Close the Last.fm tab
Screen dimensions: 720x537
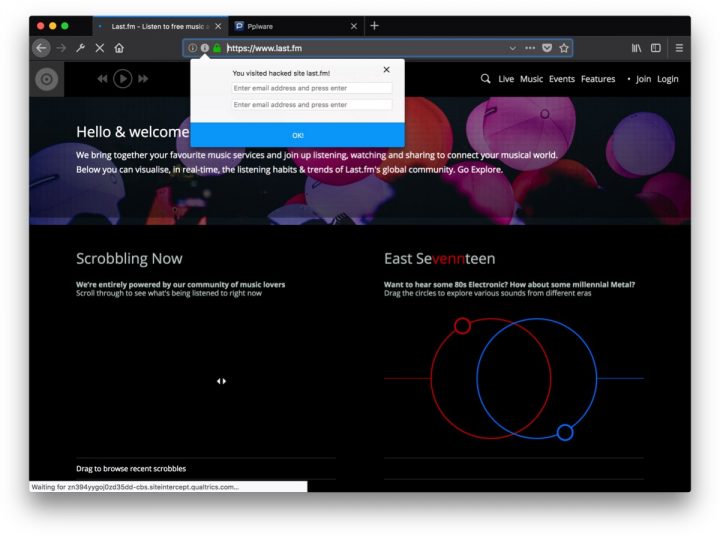218,26
